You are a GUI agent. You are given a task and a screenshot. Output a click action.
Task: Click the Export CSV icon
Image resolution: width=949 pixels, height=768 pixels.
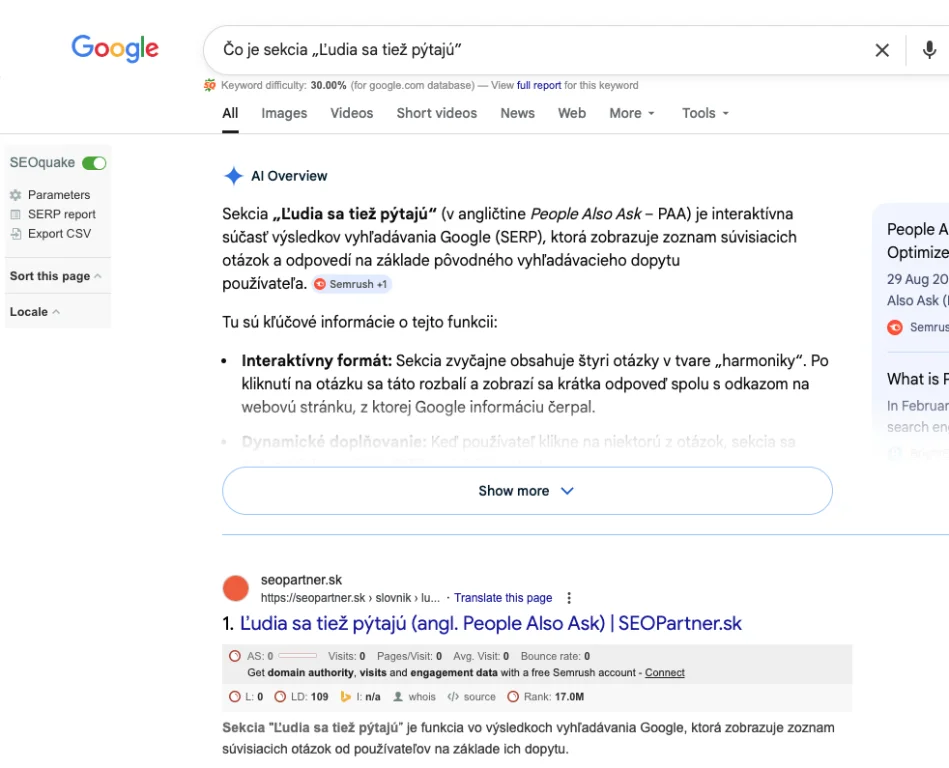[15, 233]
